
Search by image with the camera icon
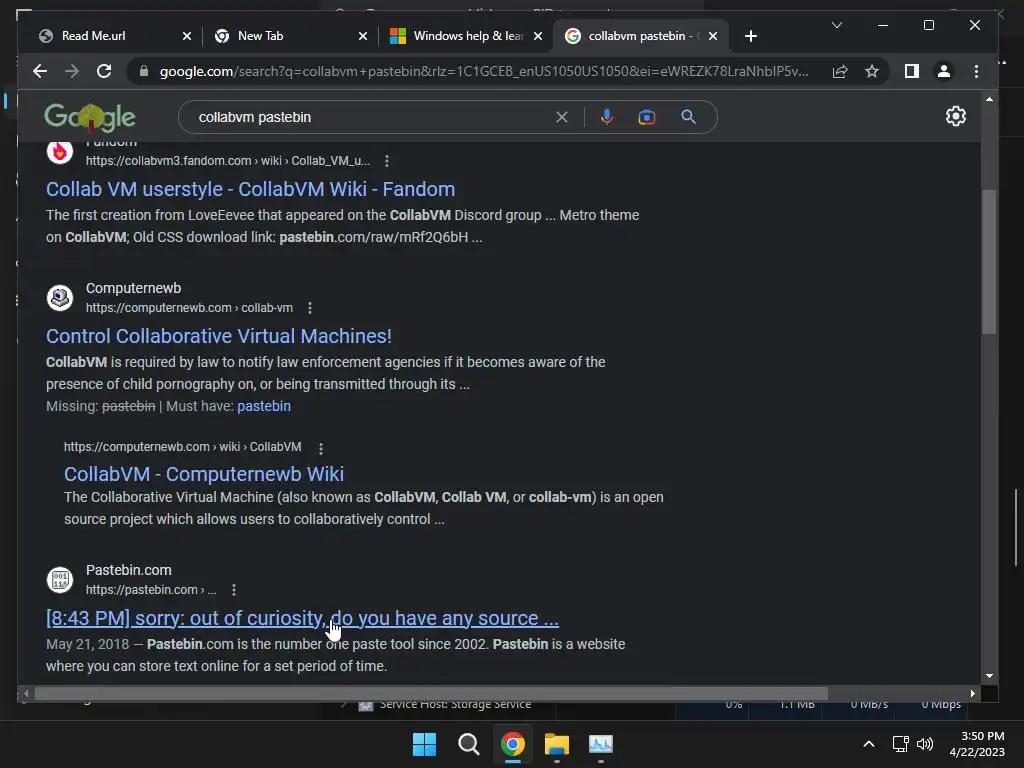pyautogui.click(x=647, y=117)
